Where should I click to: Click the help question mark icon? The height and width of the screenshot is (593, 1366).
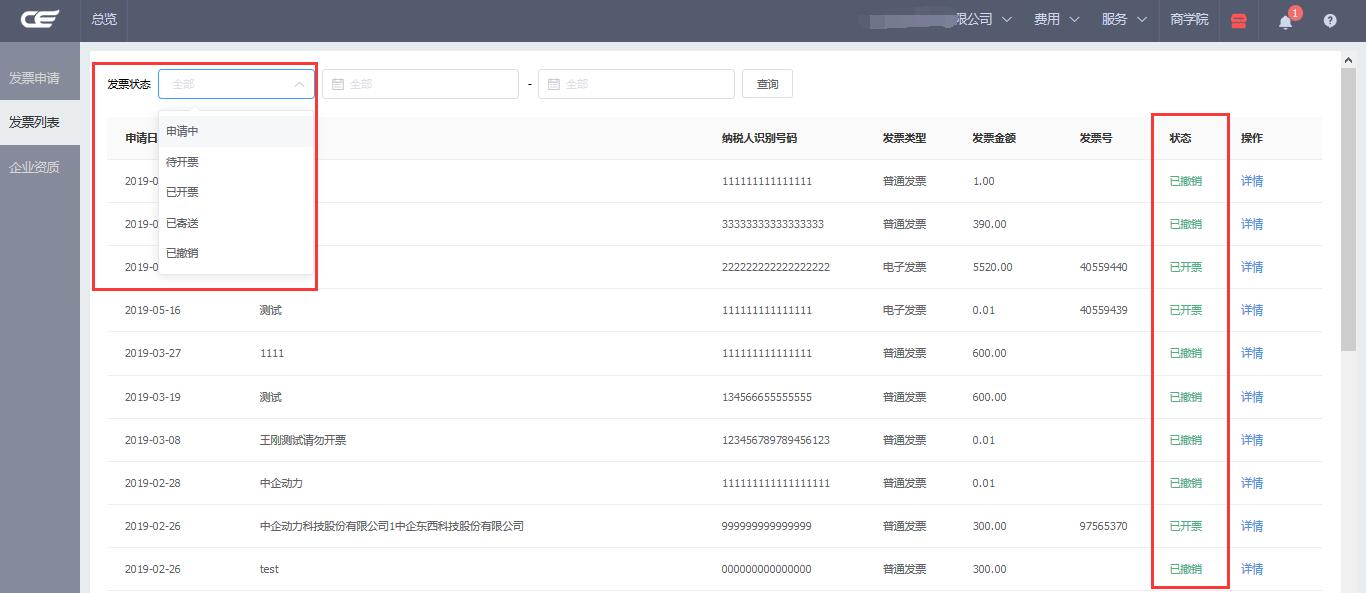[x=1330, y=20]
